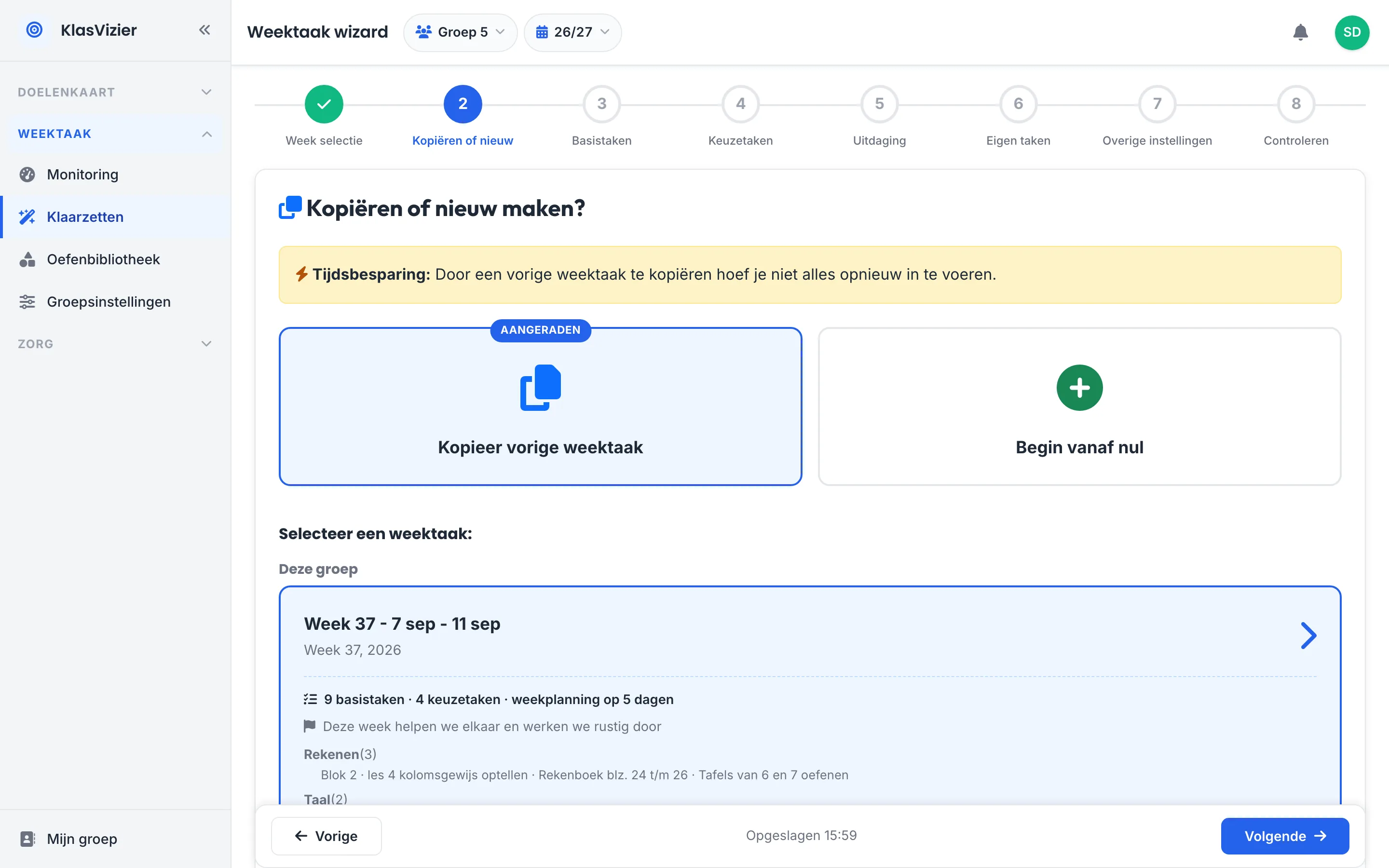Click the blue copy documents icon
This screenshot has width=1389, height=868.
pos(540,388)
